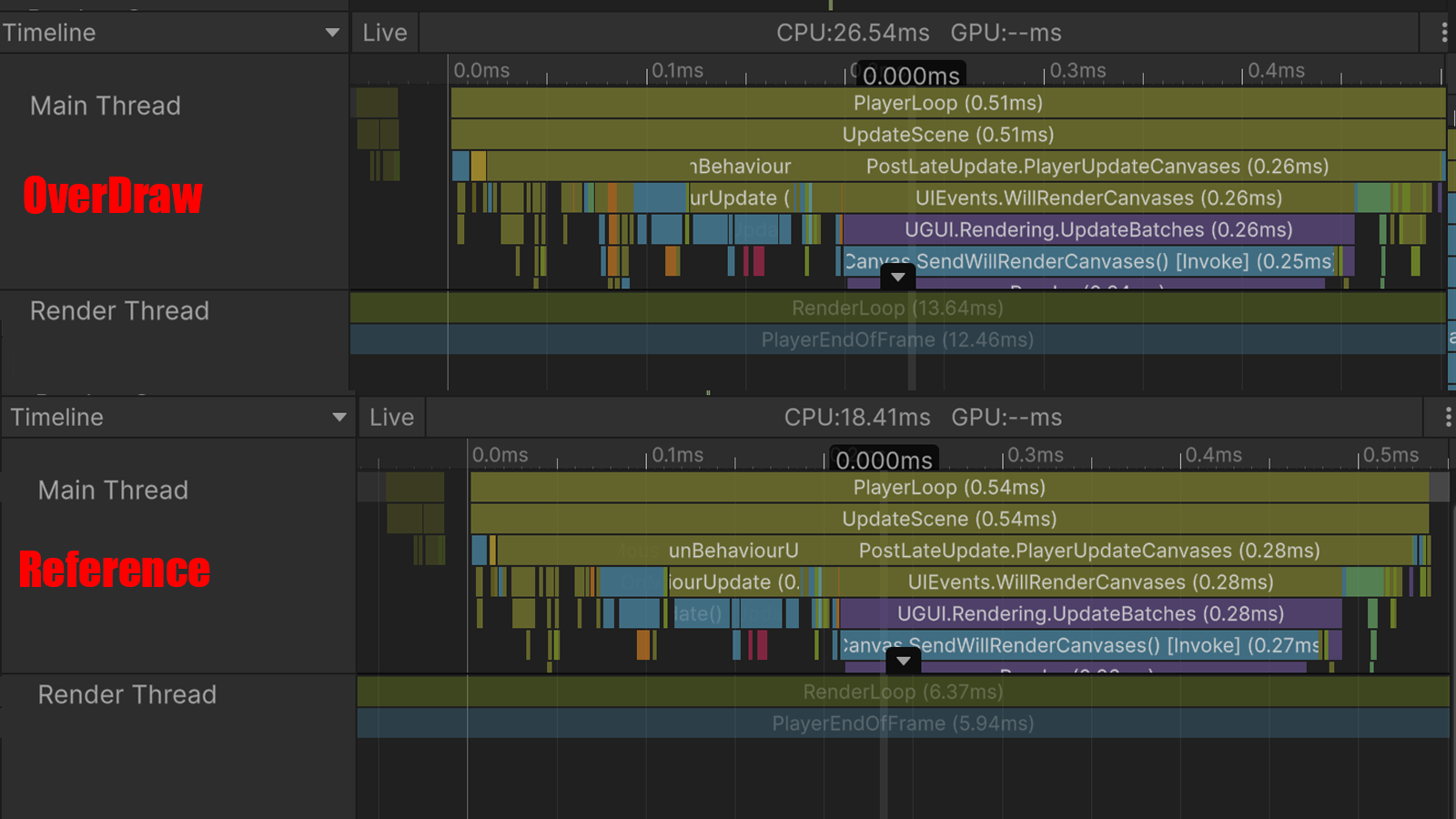Select the RenderLoop (6.37ms) sample bar
Screen dimensions: 1456x819
pyautogui.click(x=903, y=693)
